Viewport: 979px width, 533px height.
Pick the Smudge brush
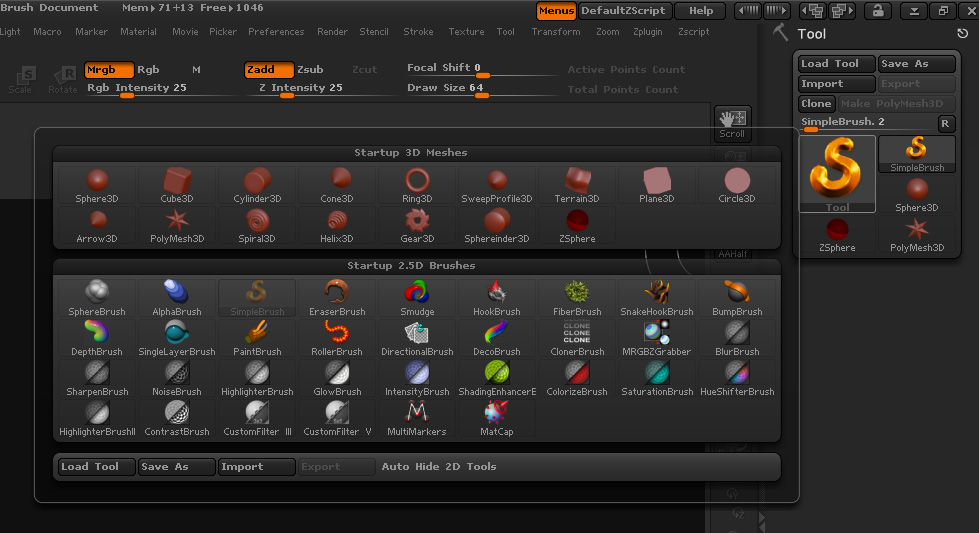pyautogui.click(x=416, y=299)
